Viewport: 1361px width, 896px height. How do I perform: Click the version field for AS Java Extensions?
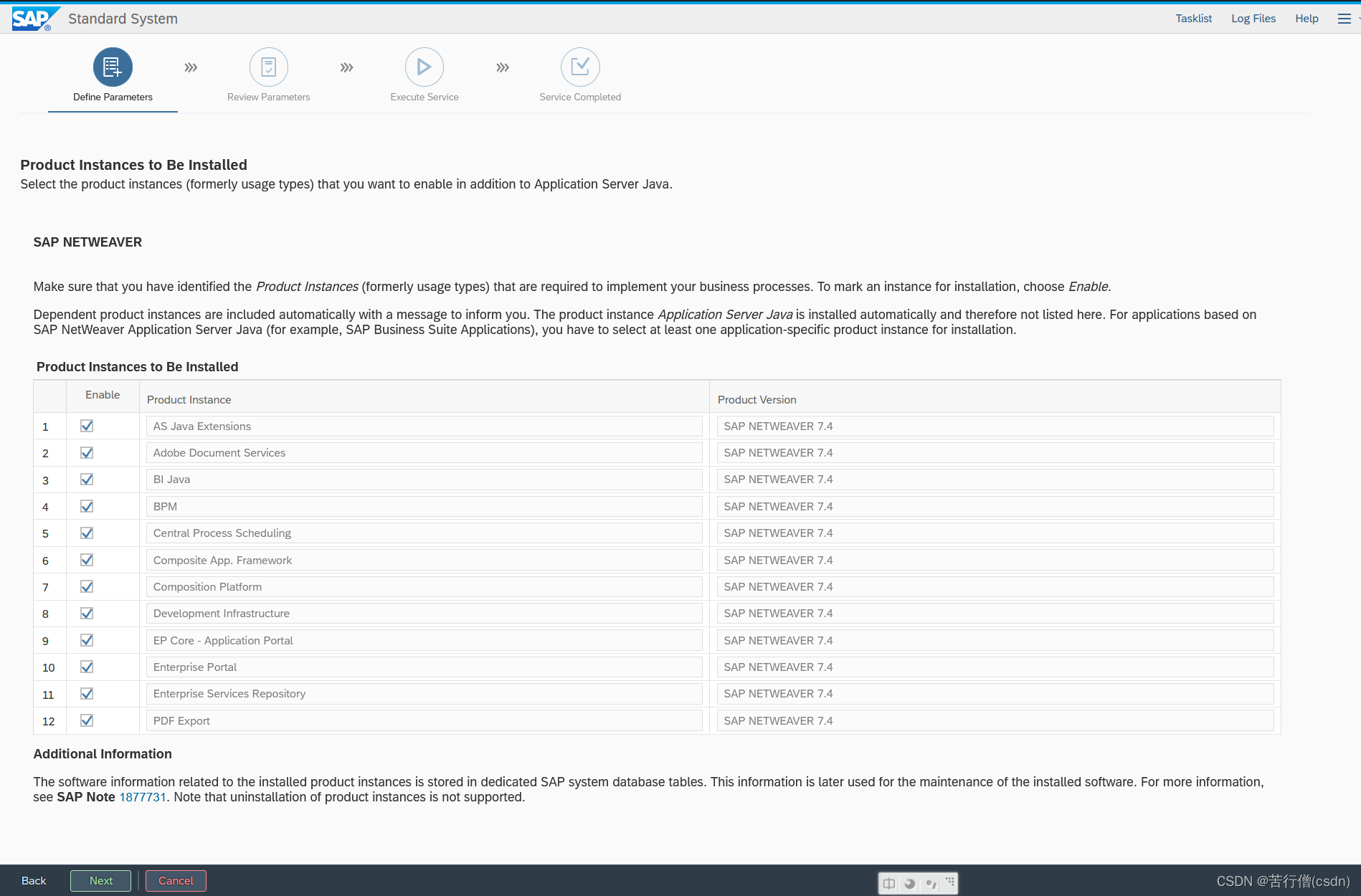coord(995,426)
